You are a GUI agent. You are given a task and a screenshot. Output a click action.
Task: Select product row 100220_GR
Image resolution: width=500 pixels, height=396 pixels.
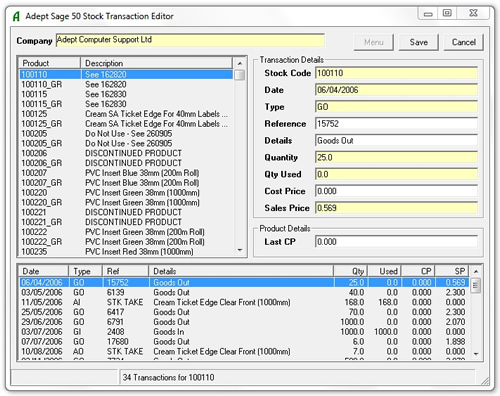[x=126, y=202]
